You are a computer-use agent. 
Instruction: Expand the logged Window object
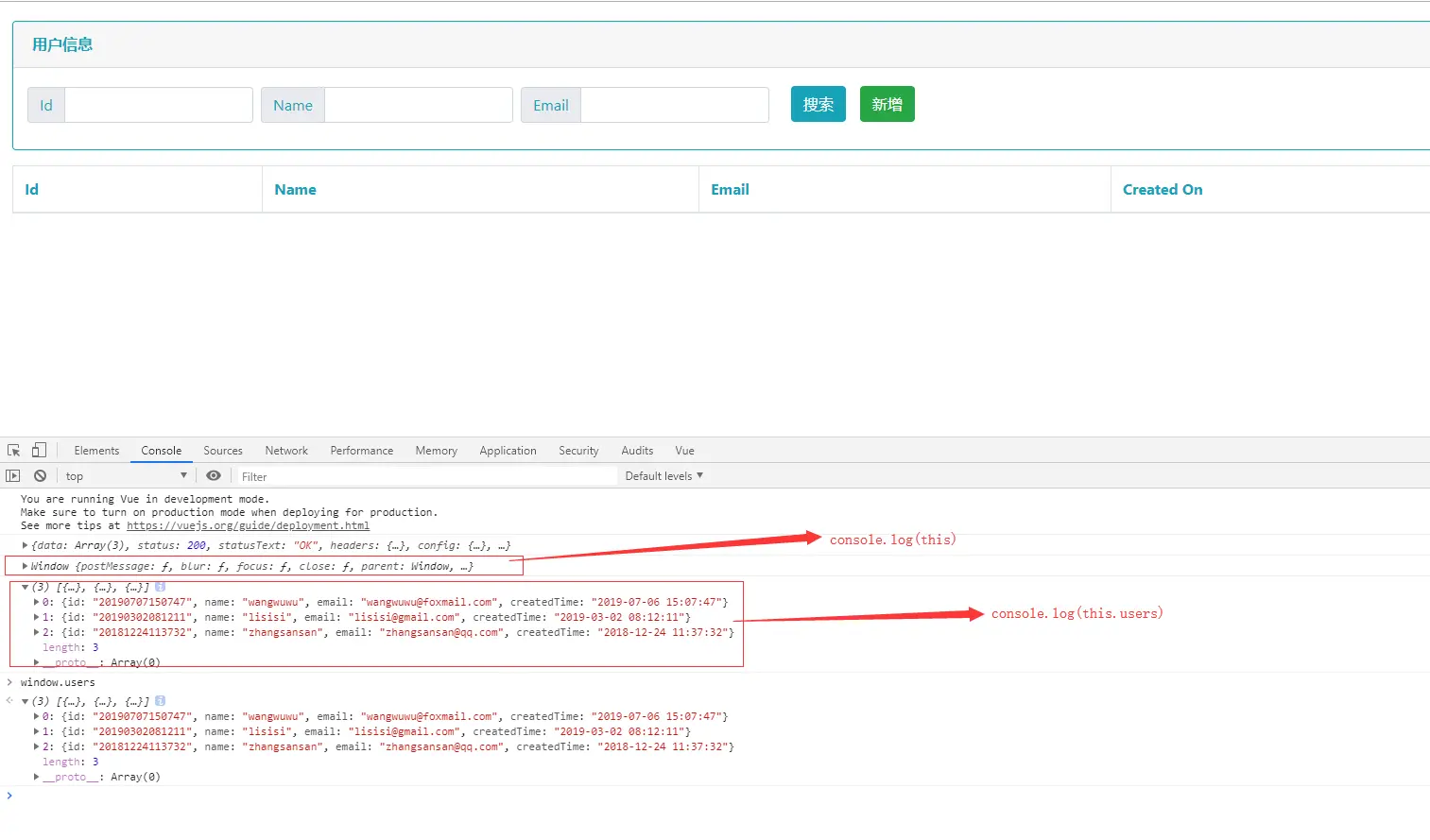[x=25, y=566]
